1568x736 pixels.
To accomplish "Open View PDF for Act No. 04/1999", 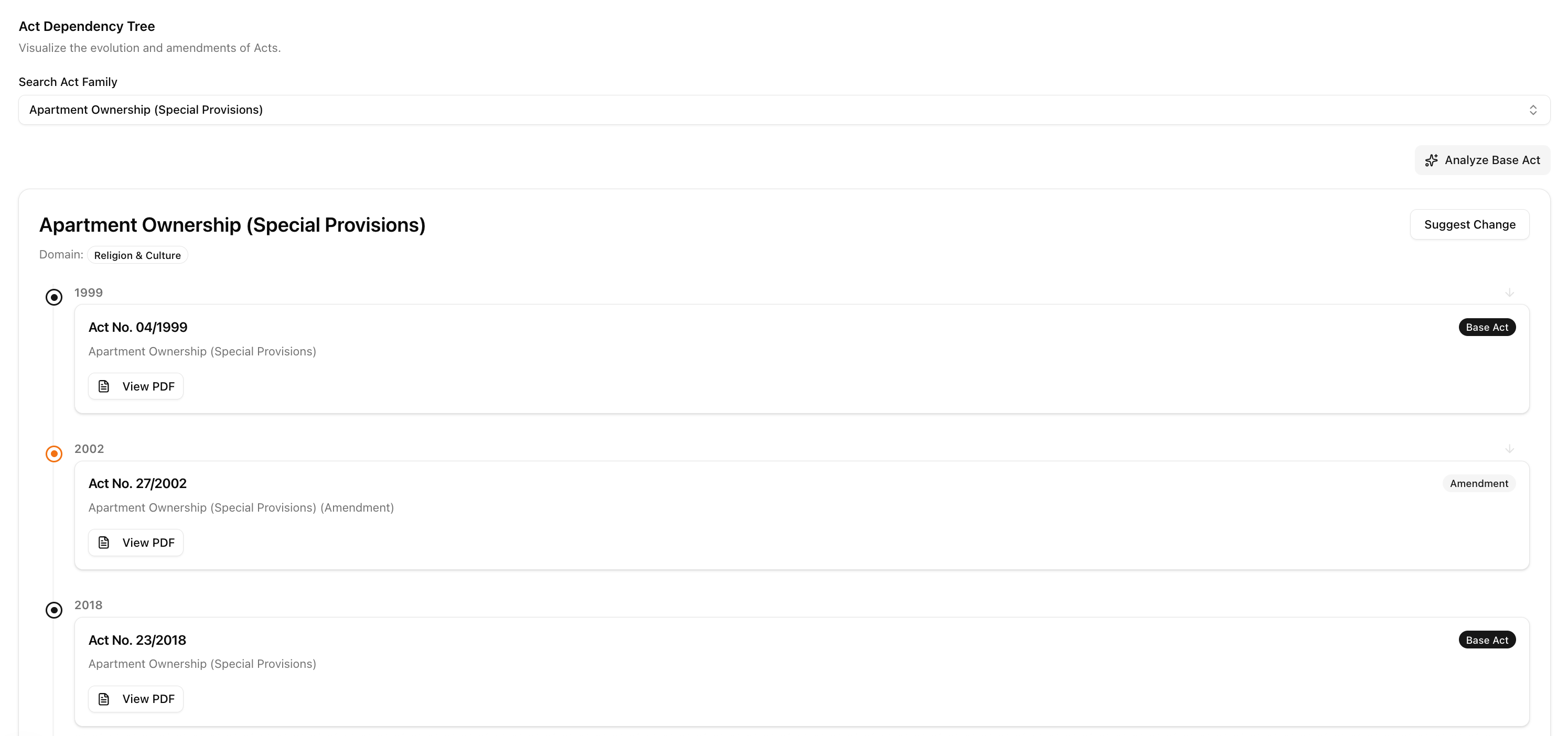I will [136, 386].
